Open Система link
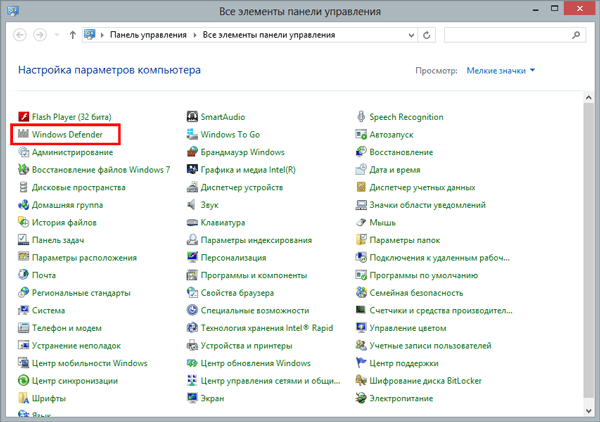Viewport: 600px width, 422px height. pyautogui.click(x=48, y=310)
